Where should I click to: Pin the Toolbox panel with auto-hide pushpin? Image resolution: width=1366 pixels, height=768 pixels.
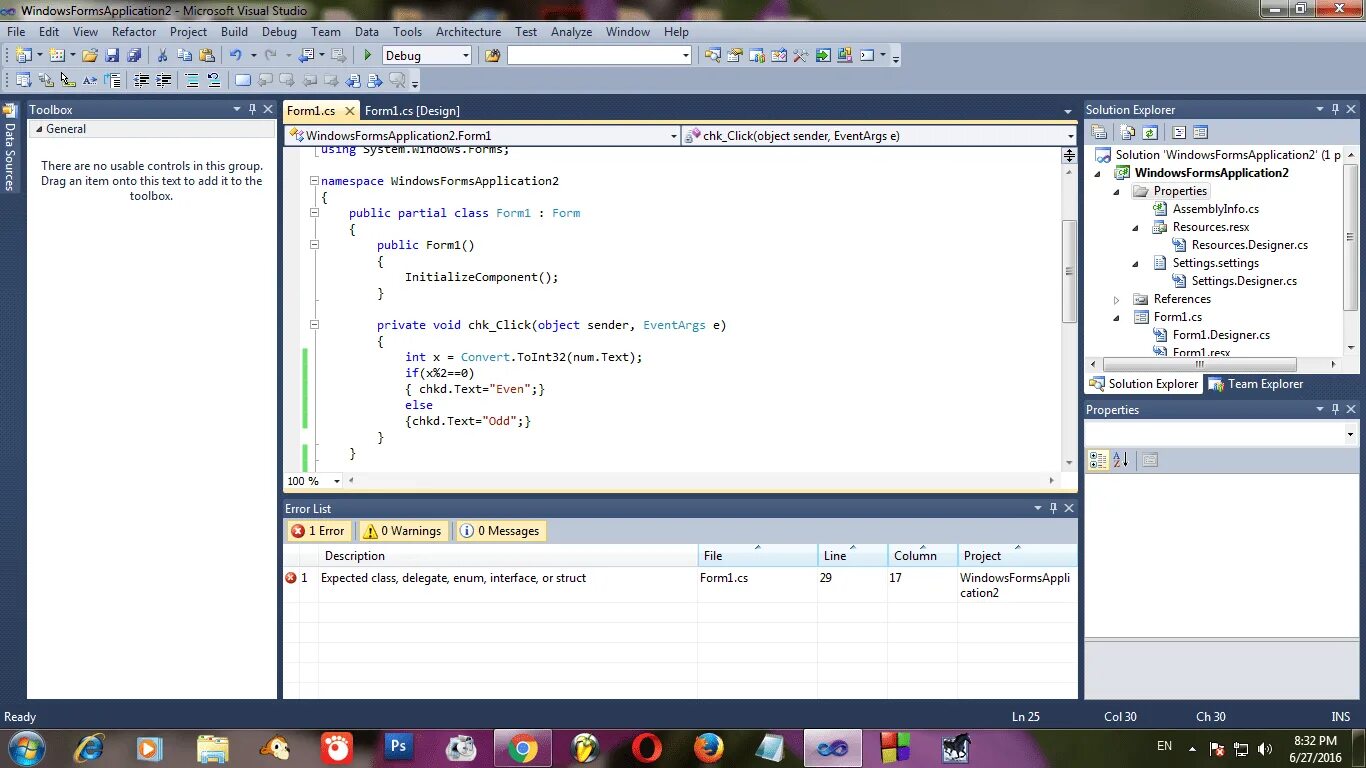tap(253, 109)
